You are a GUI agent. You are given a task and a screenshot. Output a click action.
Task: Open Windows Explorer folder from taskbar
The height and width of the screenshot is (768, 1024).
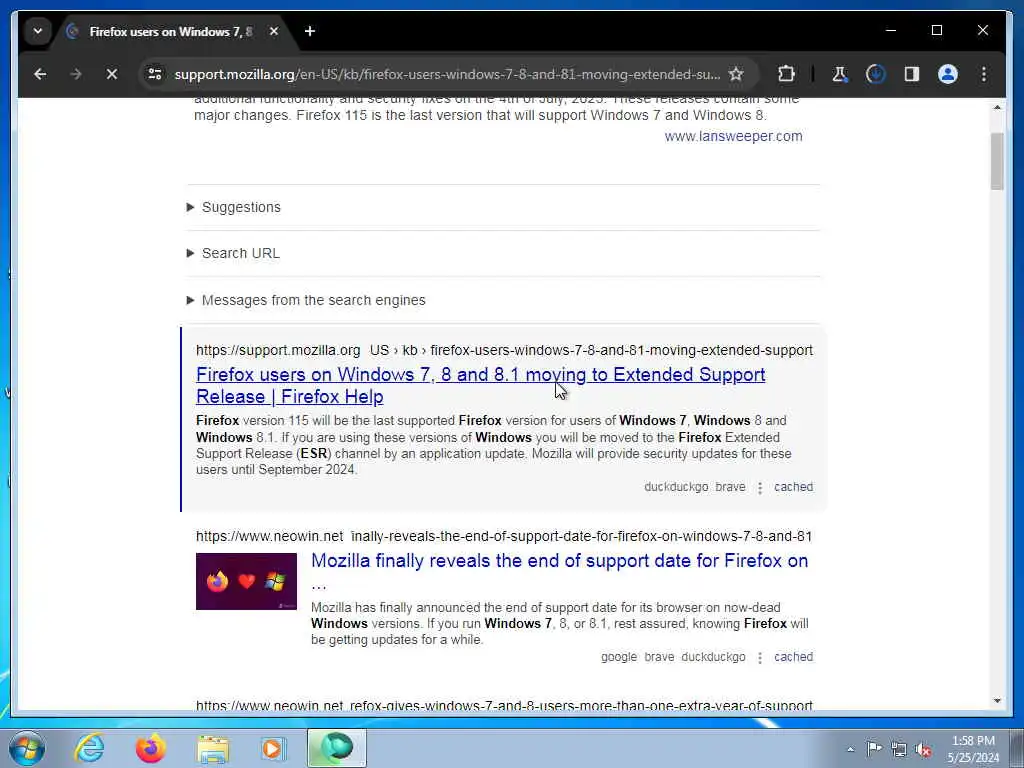coord(213,748)
